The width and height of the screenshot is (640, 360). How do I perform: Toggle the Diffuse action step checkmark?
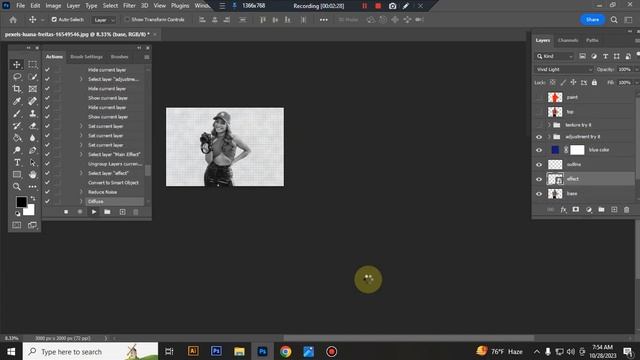pos(47,201)
